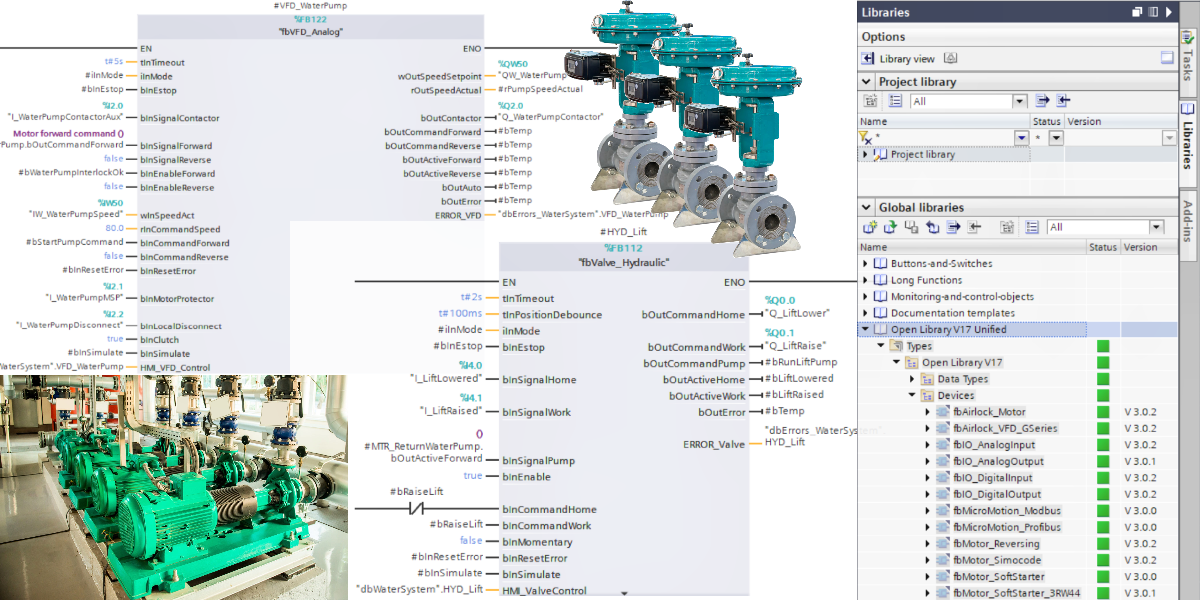Viewport: 1200px width, 600px height.
Task: Toggle the green status box of fbIO_AnalogInput
Action: [1103, 445]
